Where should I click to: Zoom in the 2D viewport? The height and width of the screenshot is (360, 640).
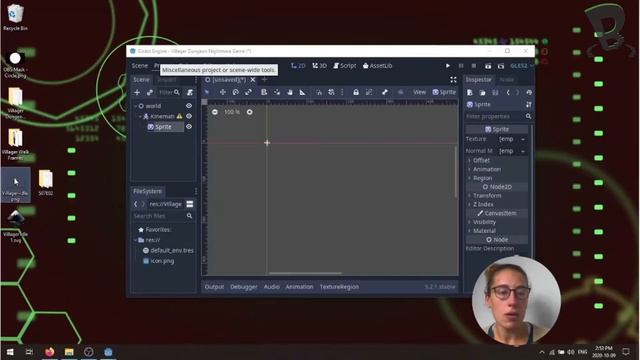[x=249, y=112]
